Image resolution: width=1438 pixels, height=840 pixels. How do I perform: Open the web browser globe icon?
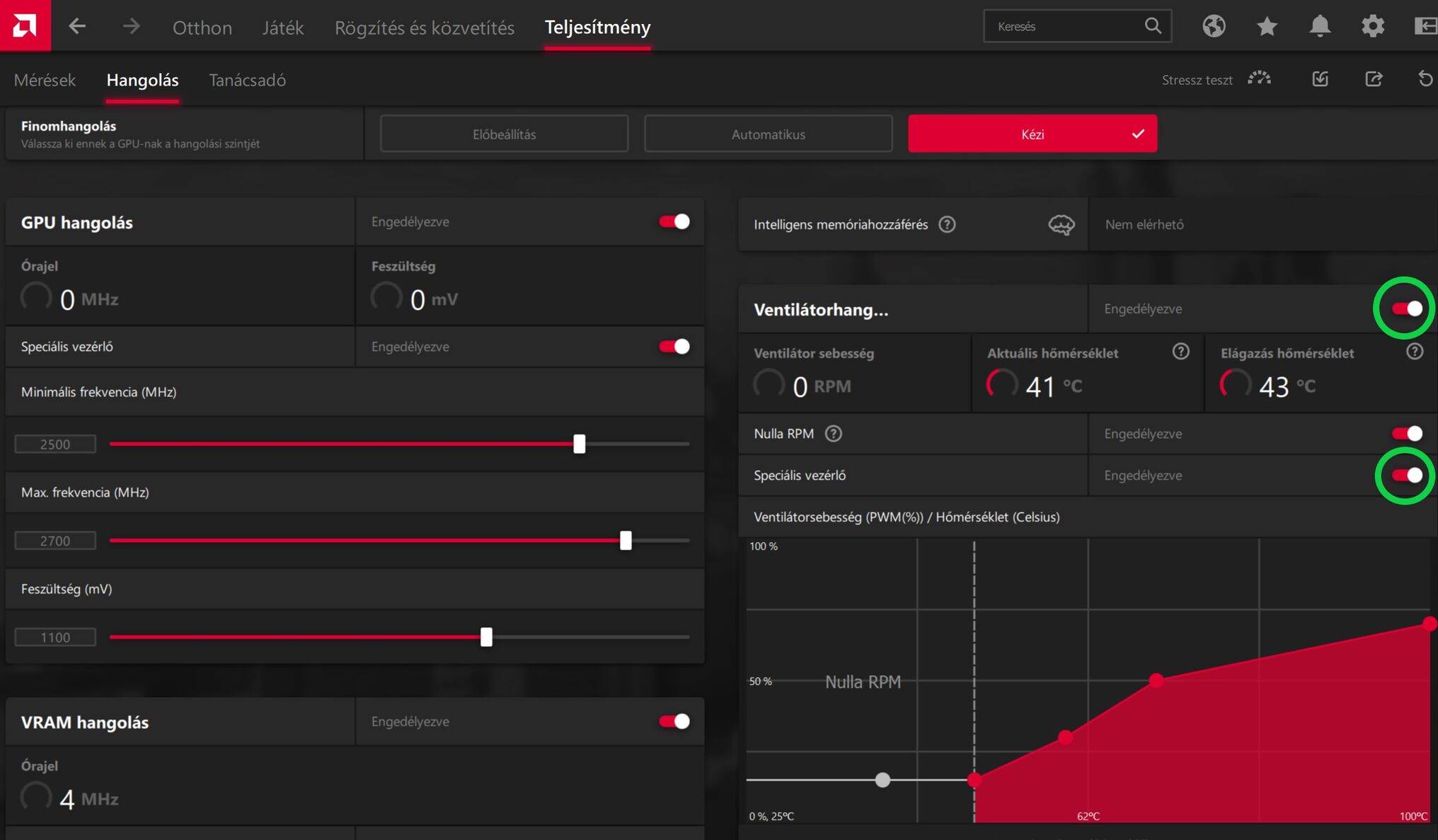click(1214, 27)
